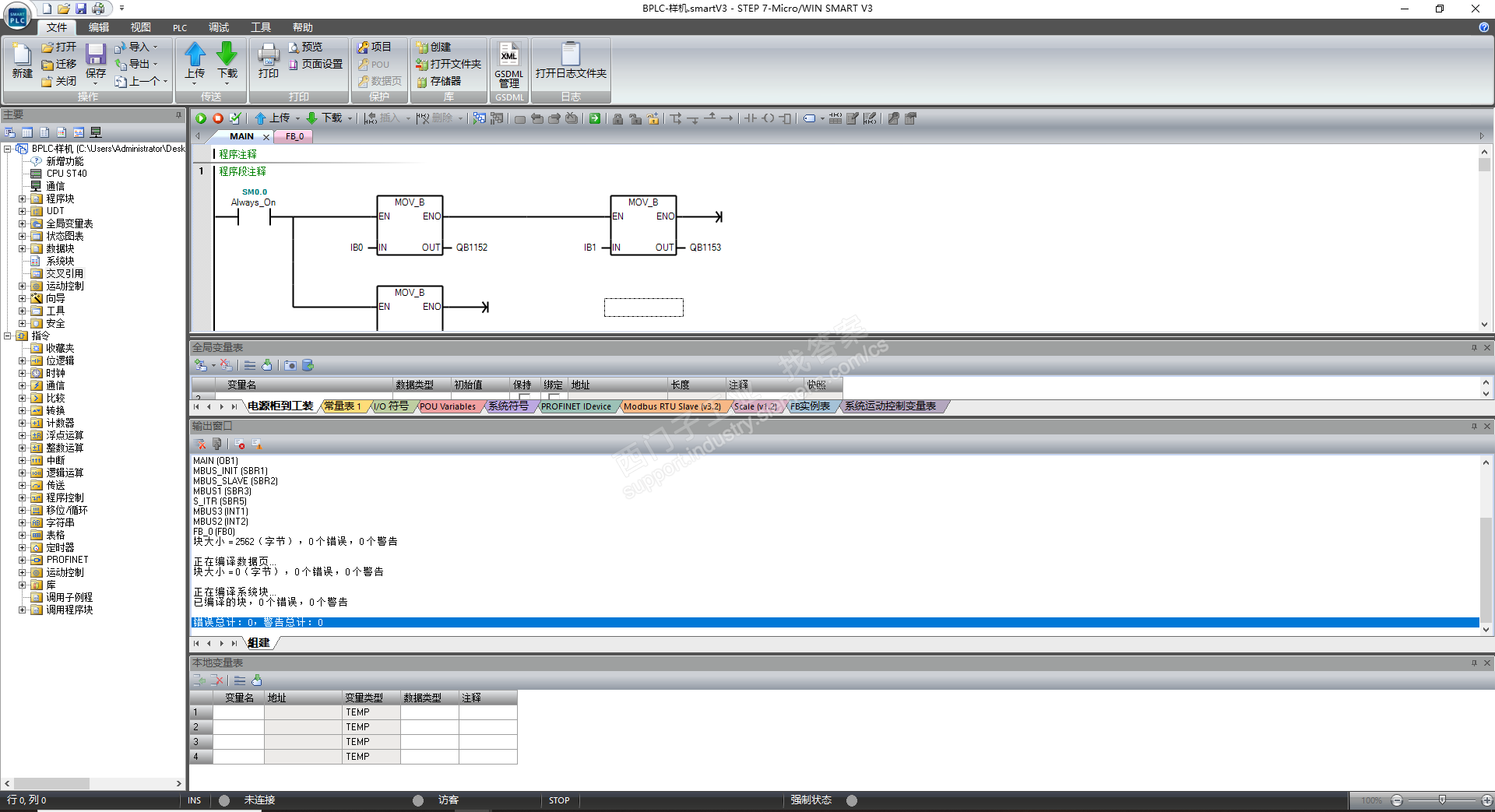Image resolution: width=1495 pixels, height=812 pixels.
Task: Collapse the 指令 tree root
Action: (8, 336)
